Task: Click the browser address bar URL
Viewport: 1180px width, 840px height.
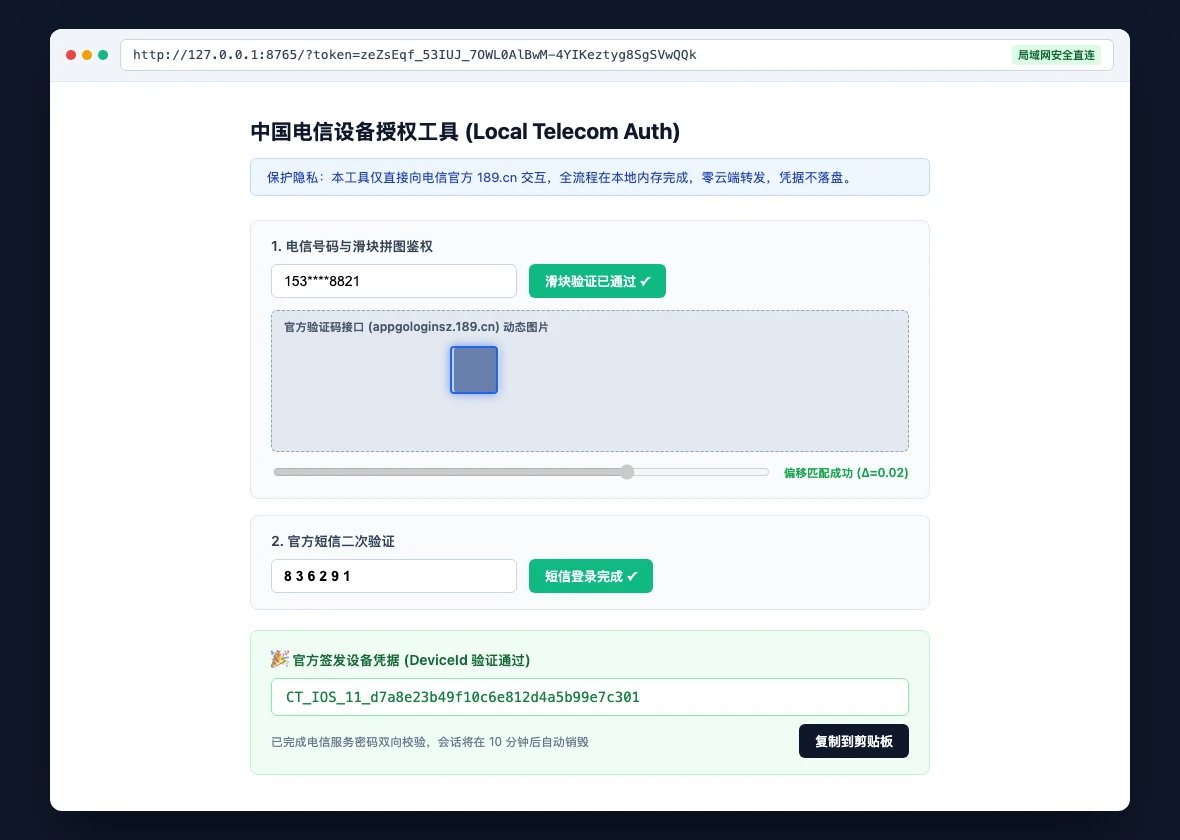Action: [x=415, y=55]
